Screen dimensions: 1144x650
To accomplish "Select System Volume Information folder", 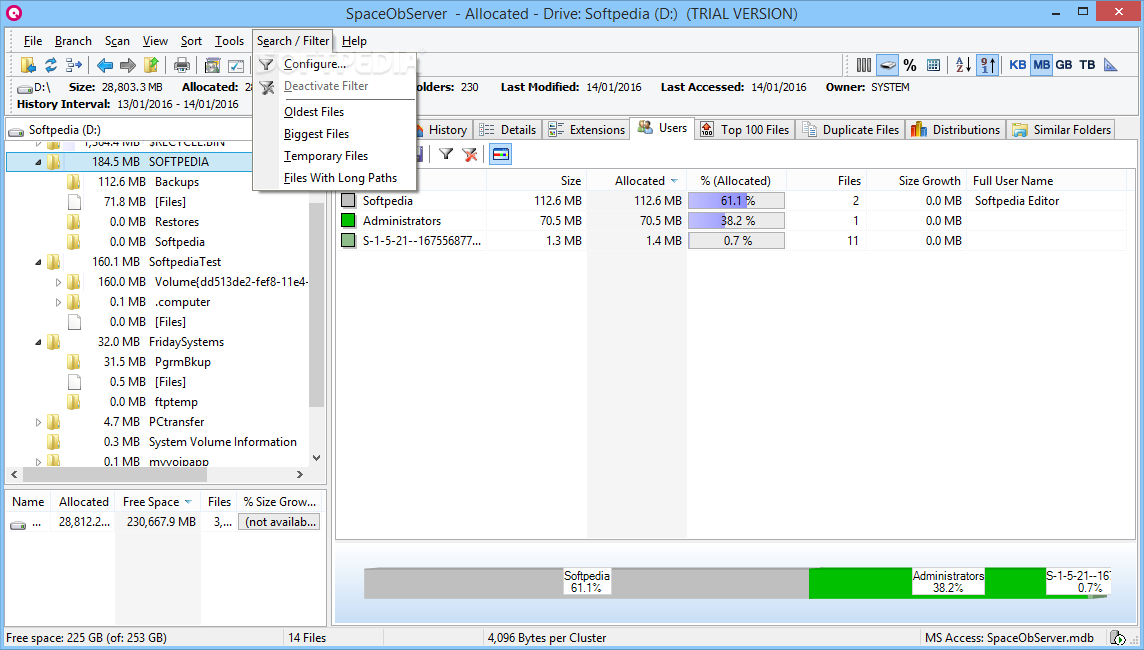I will pos(223,442).
